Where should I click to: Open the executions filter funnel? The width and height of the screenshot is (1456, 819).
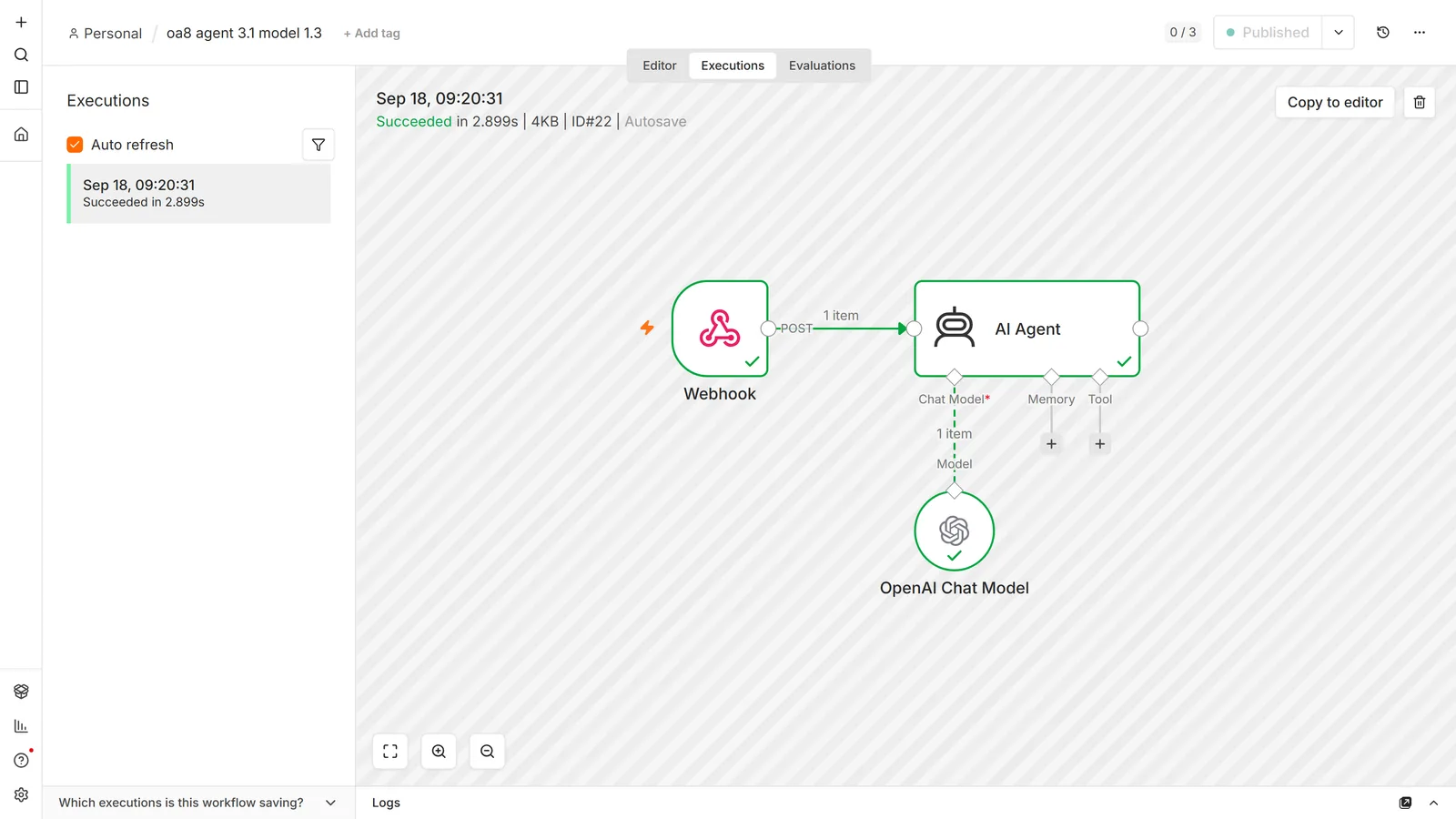click(318, 145)
